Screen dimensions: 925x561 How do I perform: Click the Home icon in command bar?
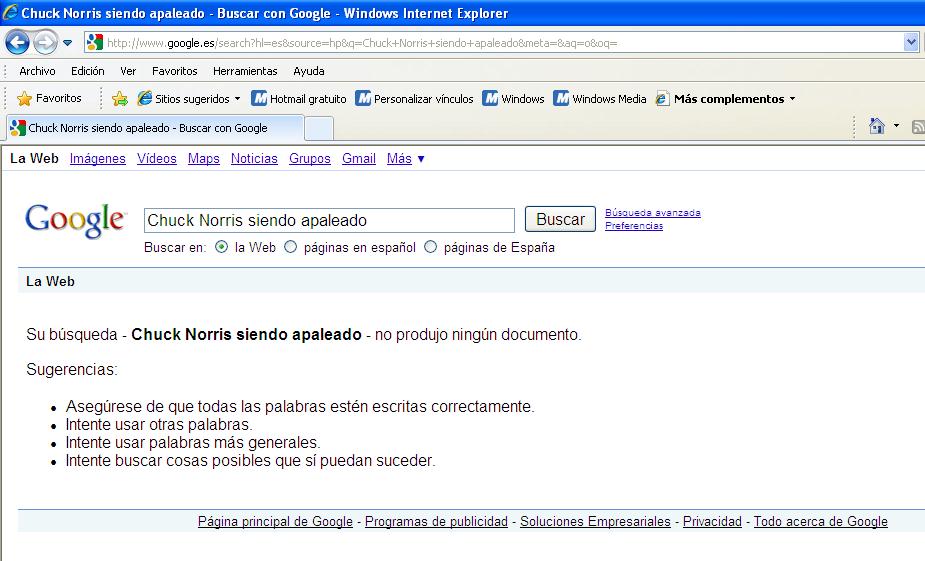(x=876, y=126)
